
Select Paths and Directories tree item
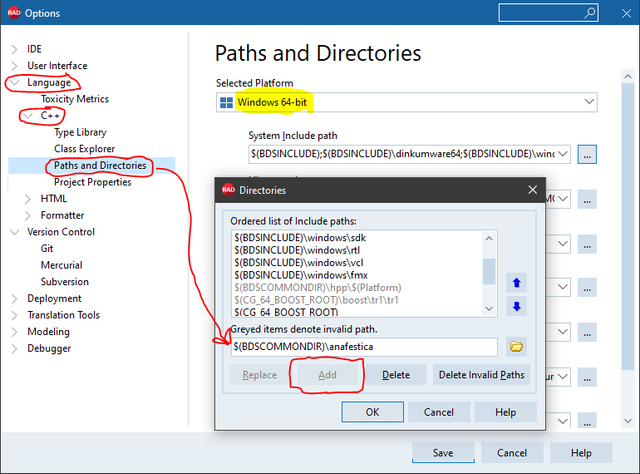tap(100, 165)
